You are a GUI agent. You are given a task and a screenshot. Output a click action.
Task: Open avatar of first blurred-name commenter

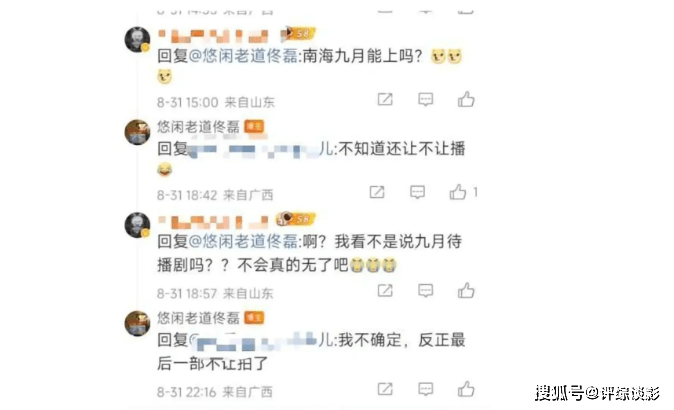pyautogui.click(x=137, y=40)
